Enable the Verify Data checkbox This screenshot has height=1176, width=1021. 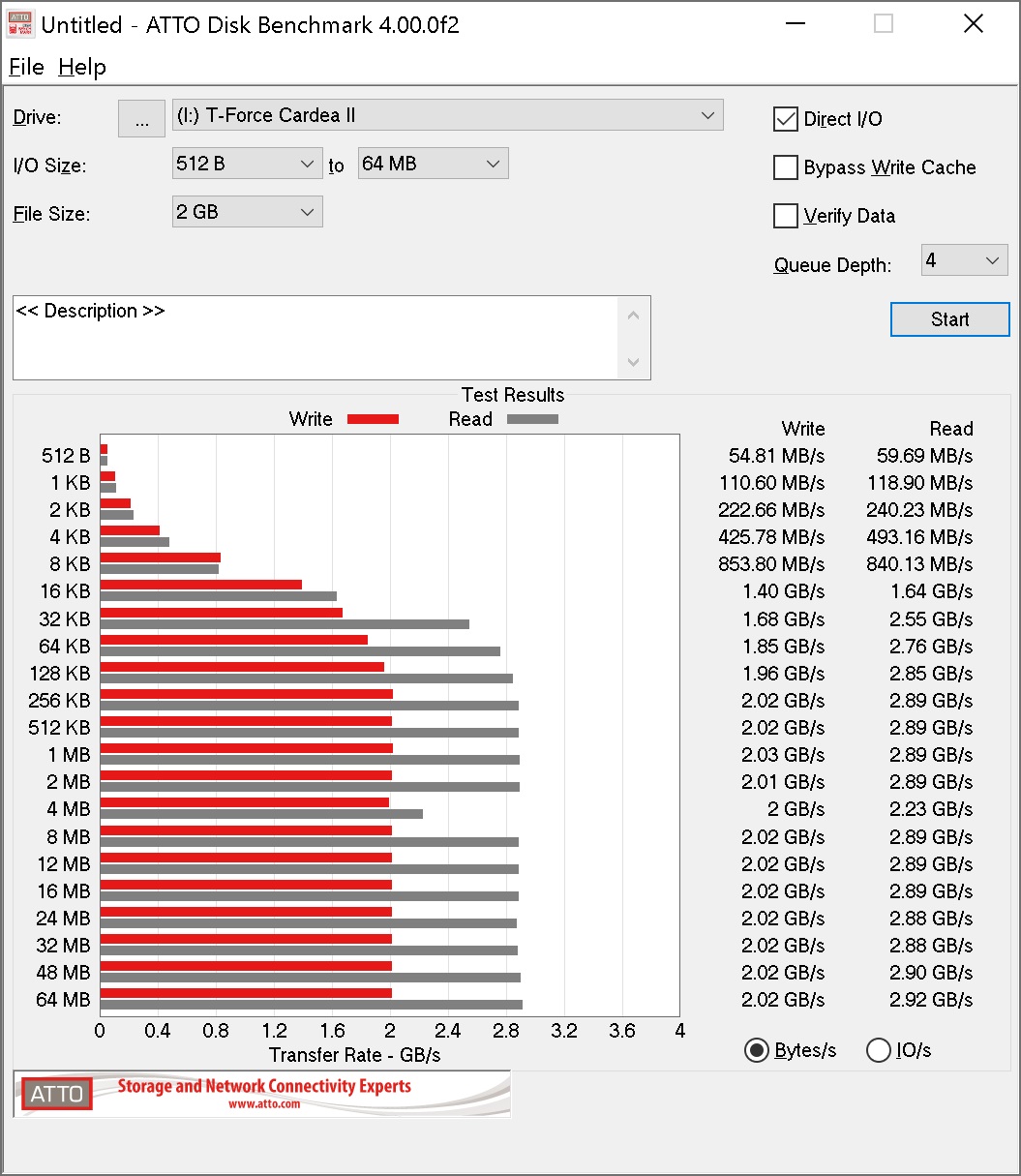pyautogui.click(x=785, y=216)
